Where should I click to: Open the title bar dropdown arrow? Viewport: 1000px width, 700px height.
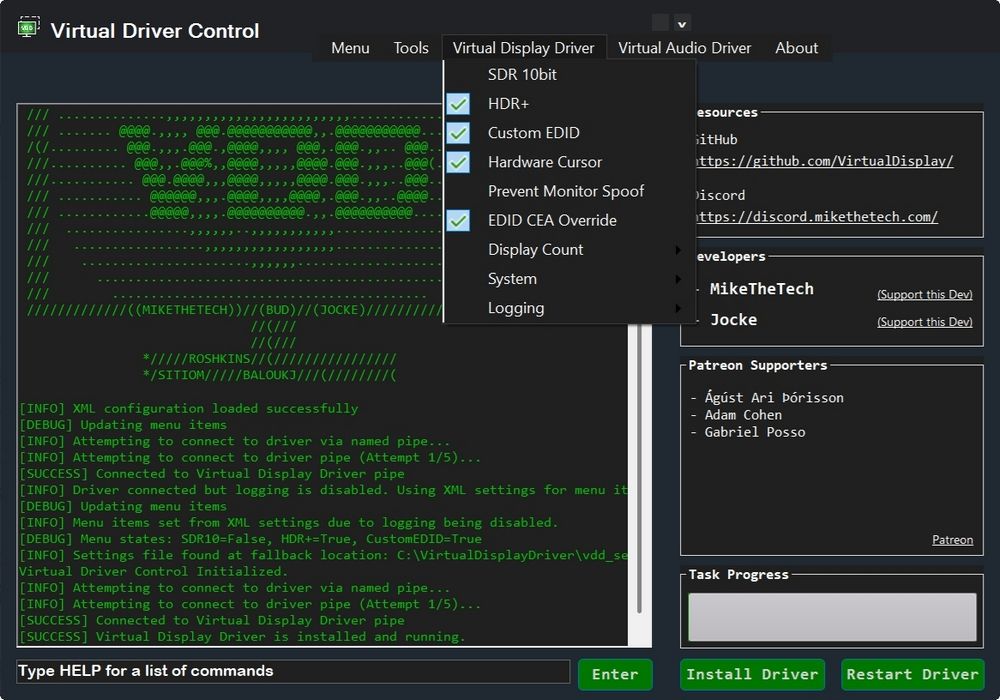click(x=682, y=22)
